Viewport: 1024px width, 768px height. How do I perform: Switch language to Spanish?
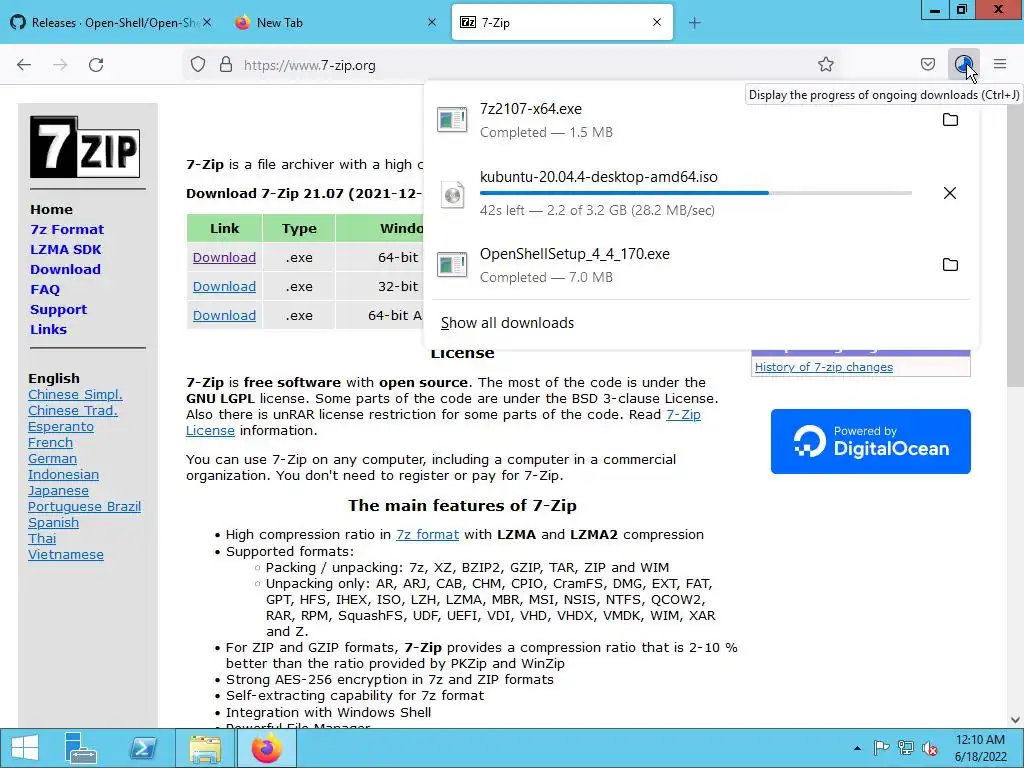coord(54,522)
